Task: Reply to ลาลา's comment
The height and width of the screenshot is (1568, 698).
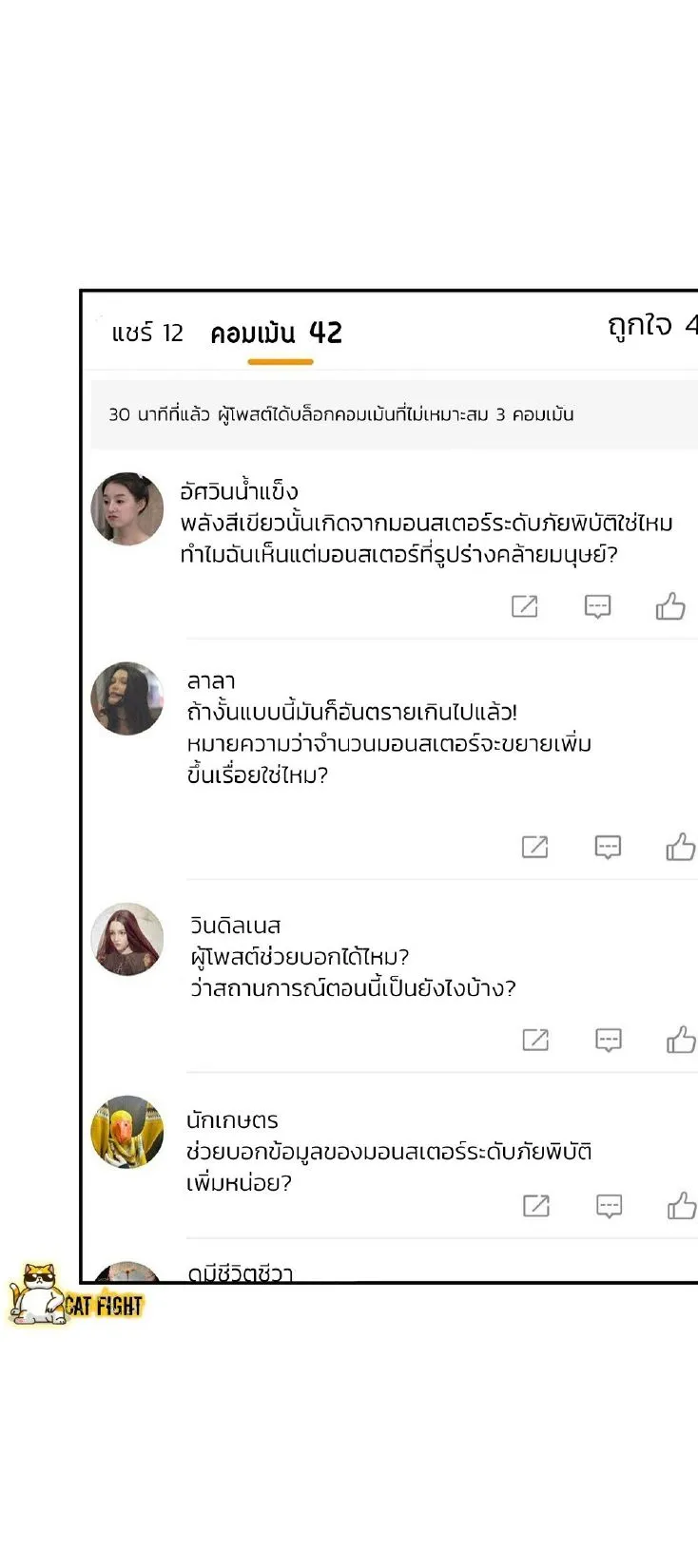Action: (608, 847)
